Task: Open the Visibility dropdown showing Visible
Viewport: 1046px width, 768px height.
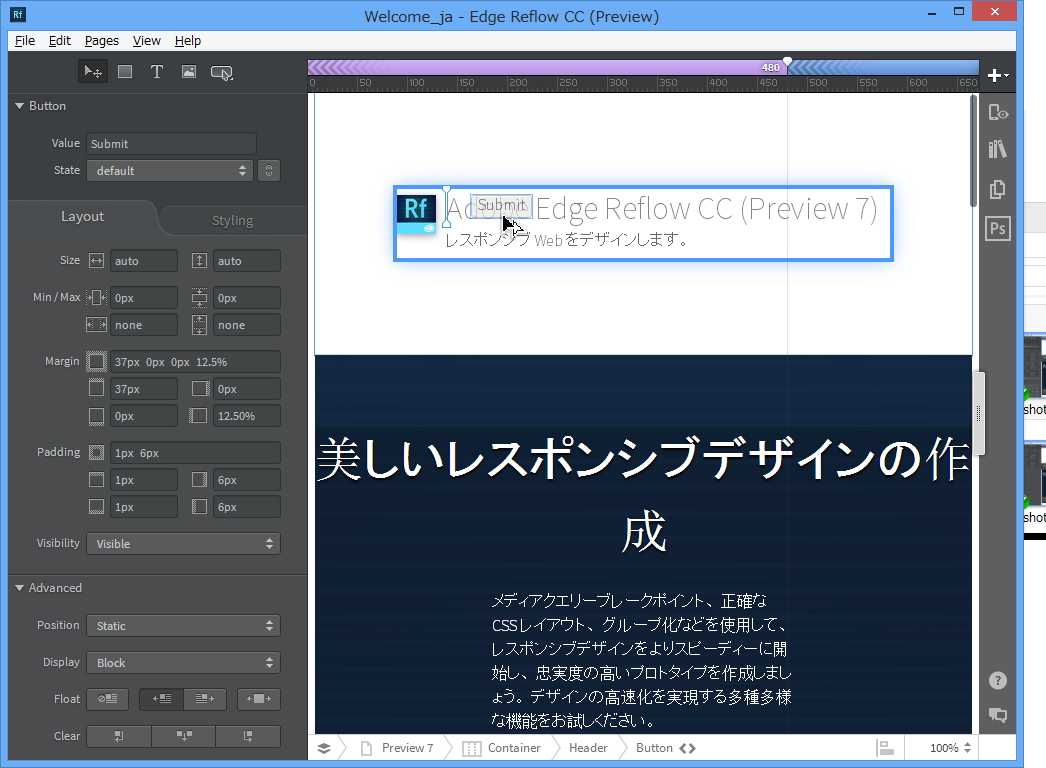Action: pos(183,543)
